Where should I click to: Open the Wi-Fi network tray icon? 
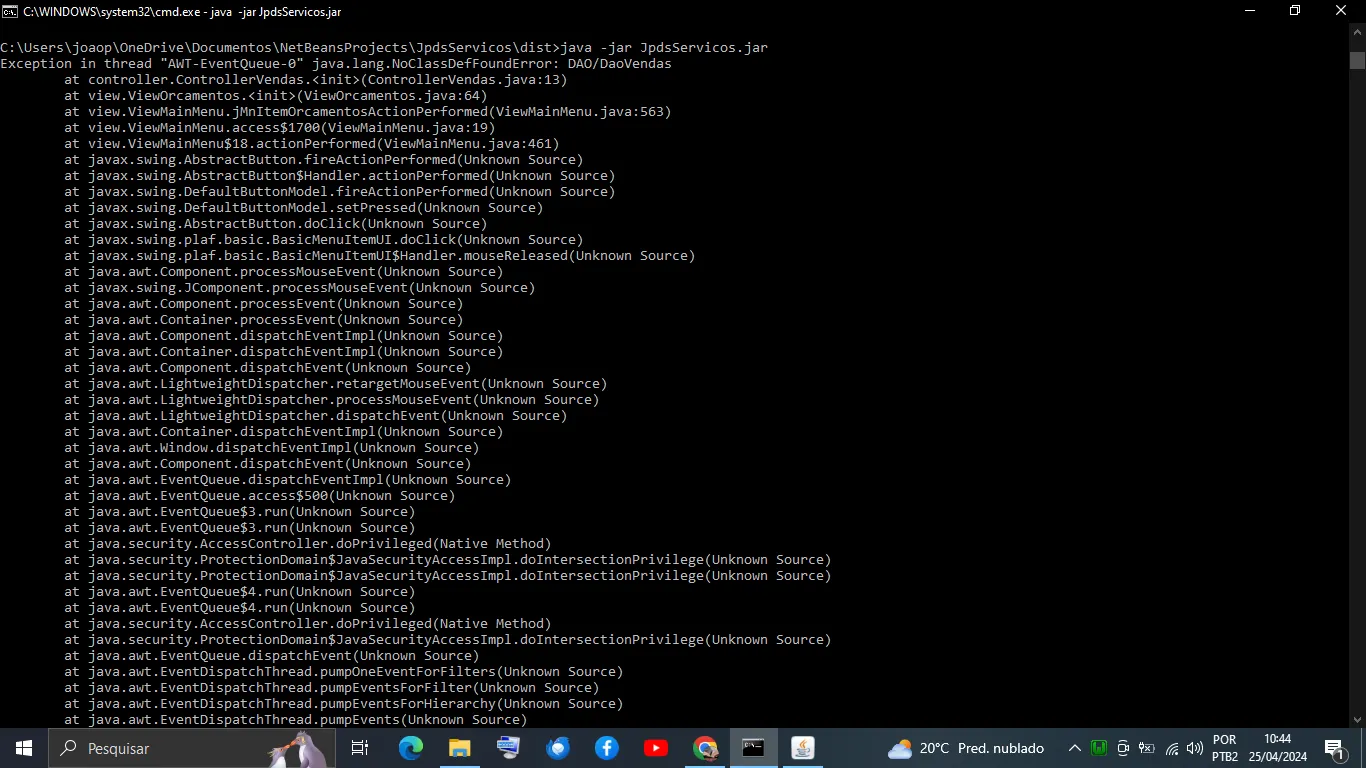pos(1171,748)
